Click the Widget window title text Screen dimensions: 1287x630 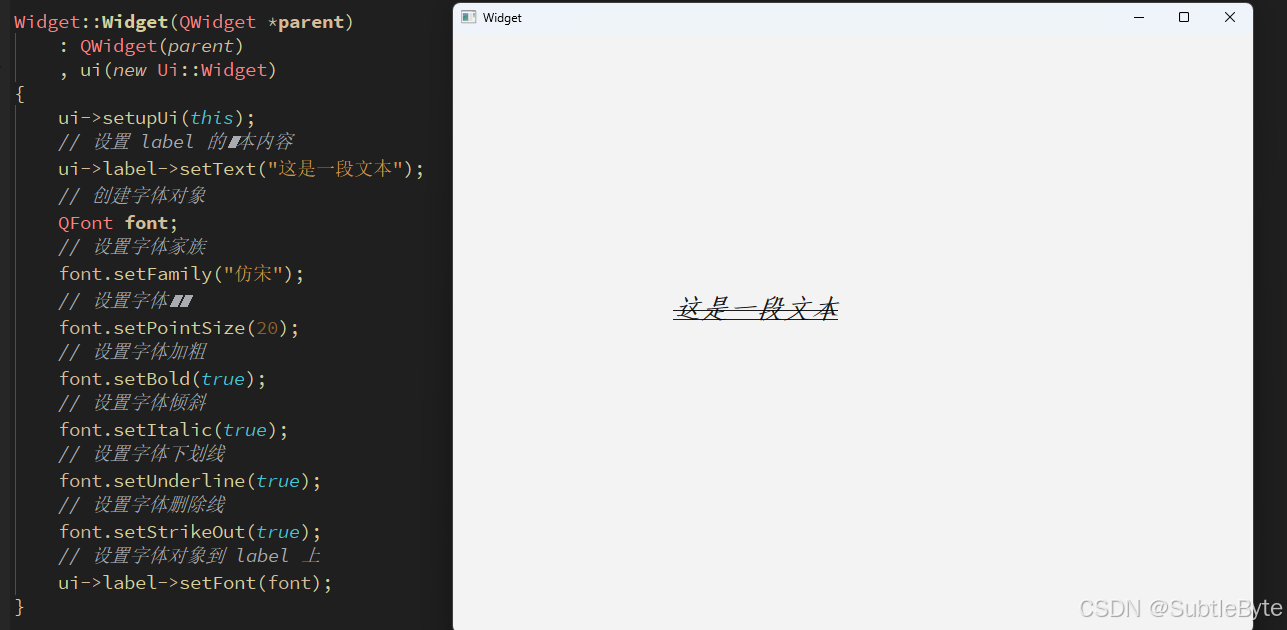[x=502, y=18]
